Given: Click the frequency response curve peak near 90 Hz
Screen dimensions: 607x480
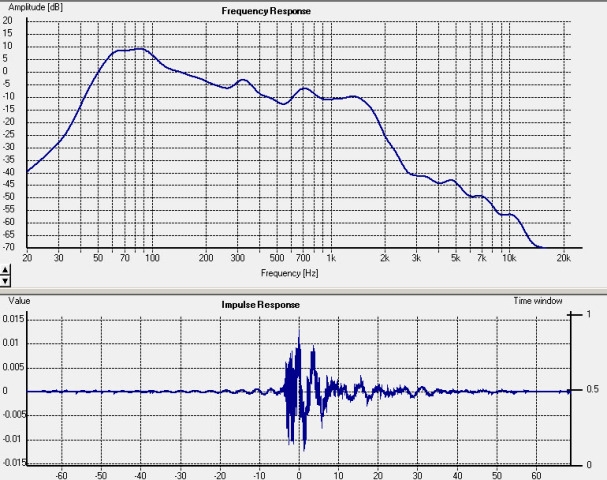Looking at the screenshot, I should coord(141,49).
